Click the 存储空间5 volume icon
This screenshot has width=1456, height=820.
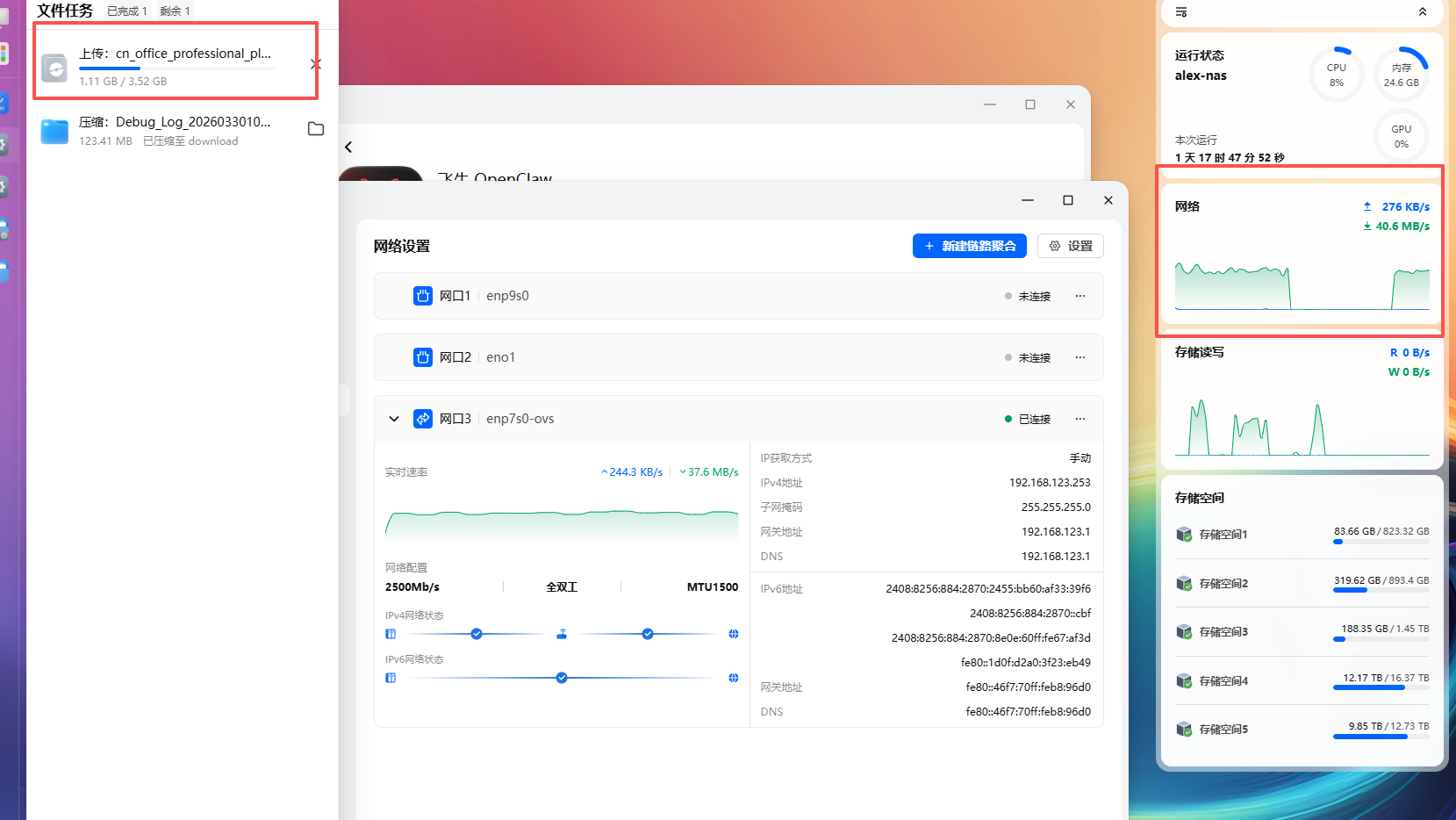click(x=1184, y=729)
